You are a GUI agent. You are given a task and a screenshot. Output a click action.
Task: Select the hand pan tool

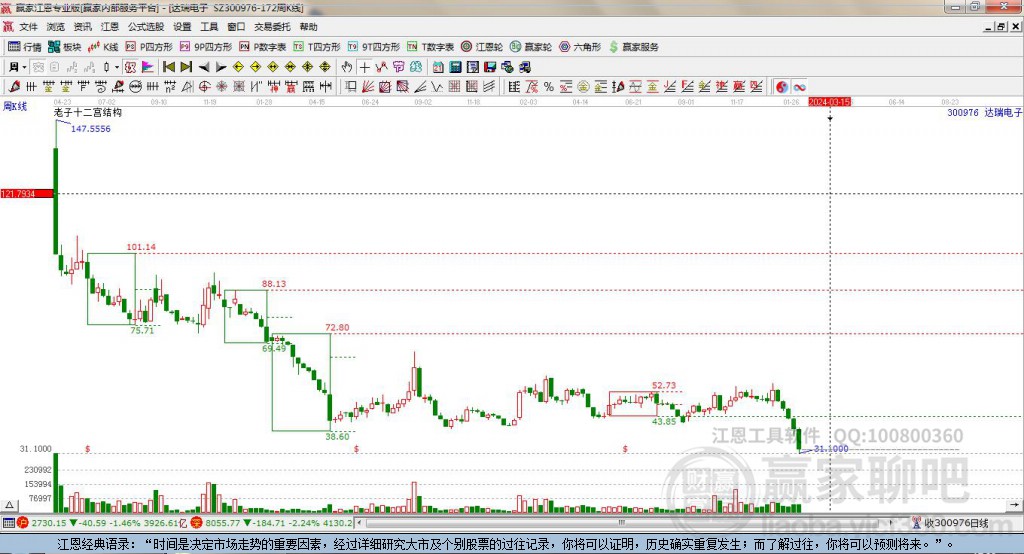click(347, 67)
